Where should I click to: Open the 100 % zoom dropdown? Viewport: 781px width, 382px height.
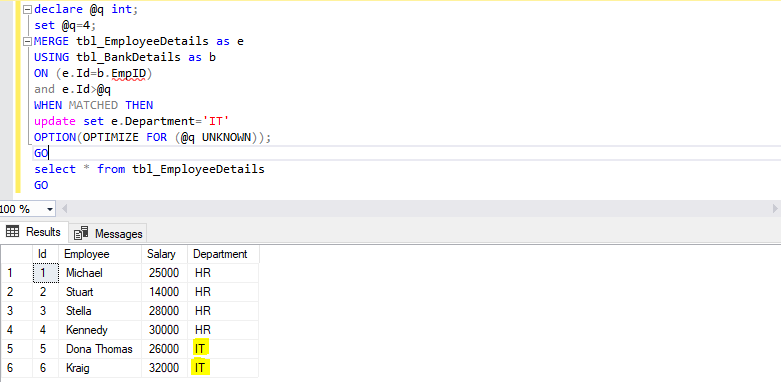[x=50, y=209]
